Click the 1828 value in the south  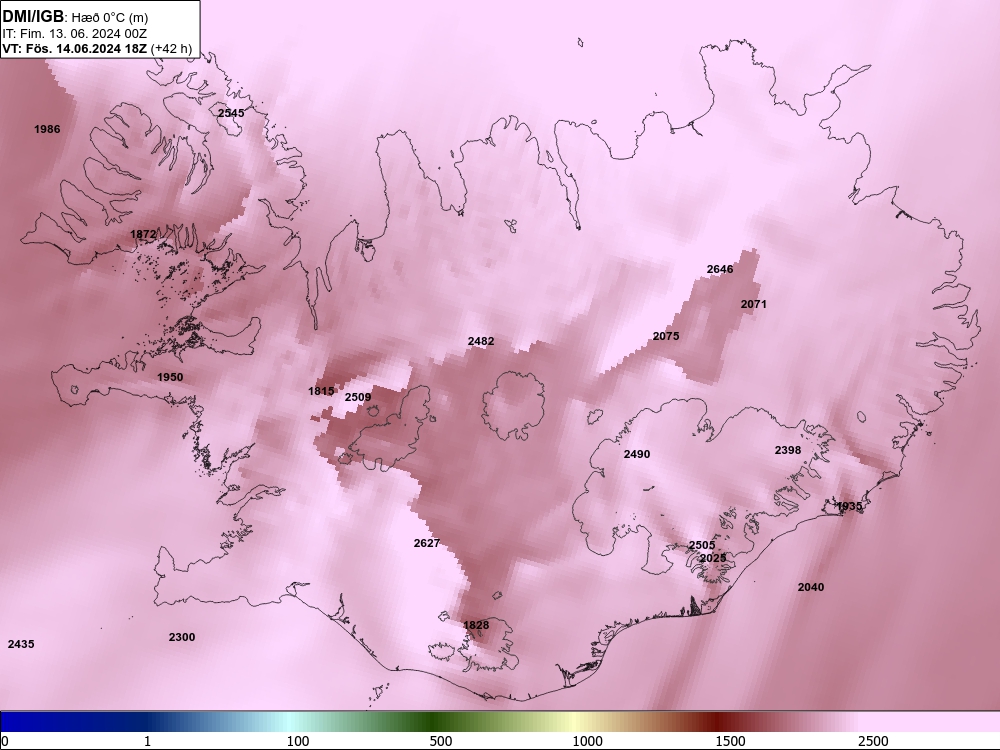[x=476, y=625]
